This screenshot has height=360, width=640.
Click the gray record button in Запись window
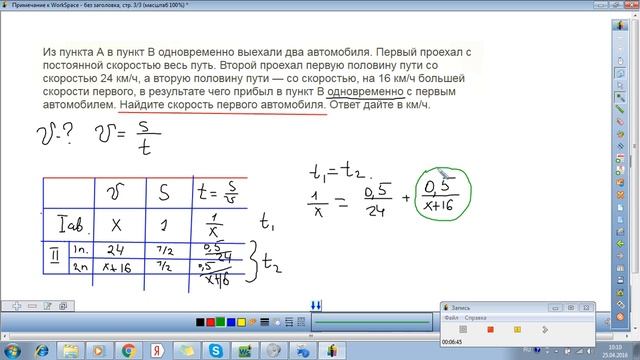pos(463,329)
